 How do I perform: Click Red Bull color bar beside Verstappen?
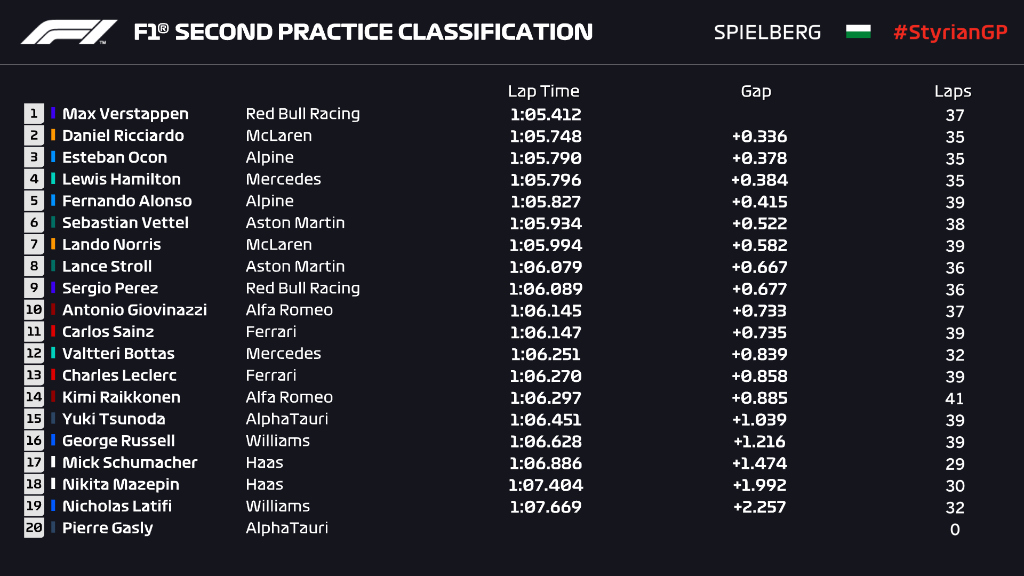click(x=54, y=114)
